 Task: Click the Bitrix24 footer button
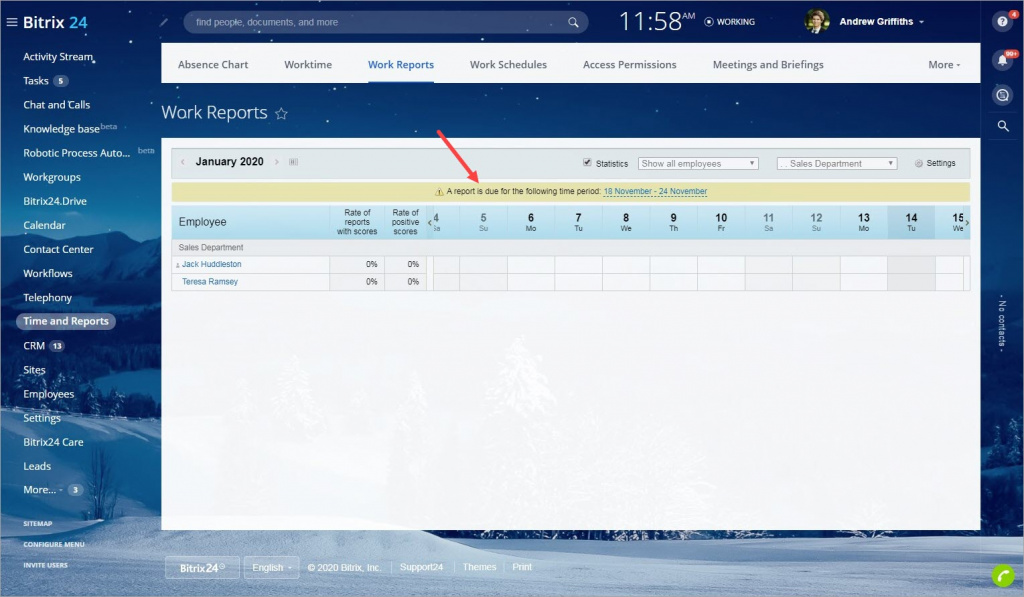pos(202,568)
